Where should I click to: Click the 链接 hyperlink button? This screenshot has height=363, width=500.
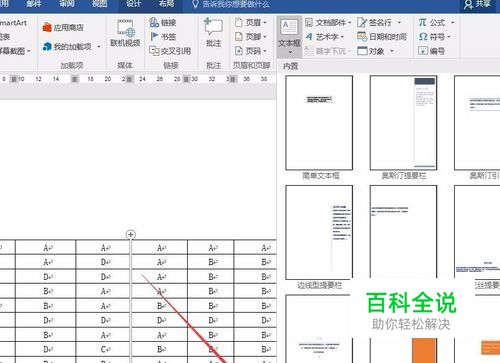click(x=163, y=23)
